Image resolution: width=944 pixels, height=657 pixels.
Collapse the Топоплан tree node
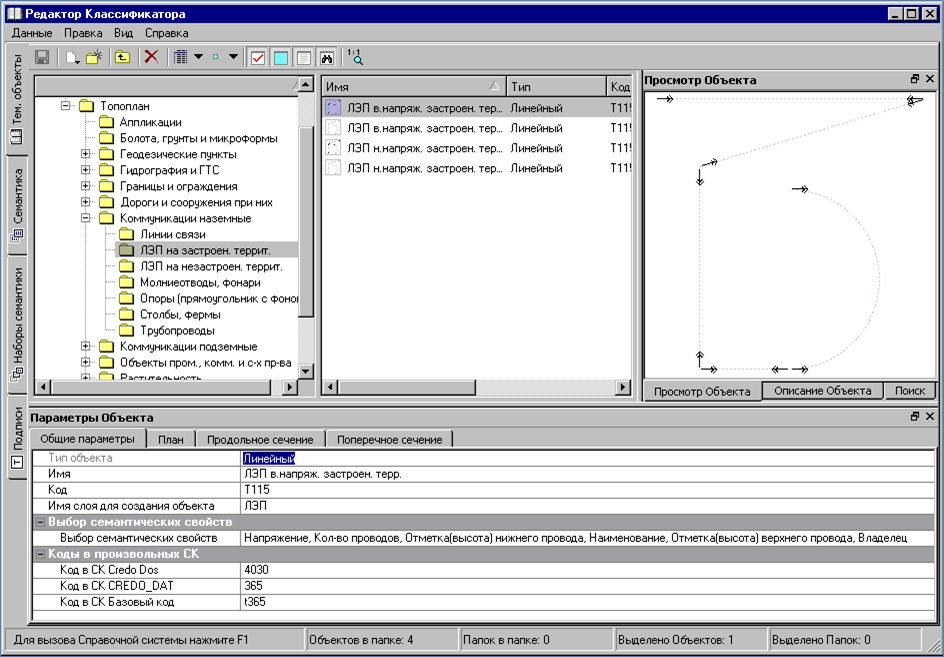66,106
